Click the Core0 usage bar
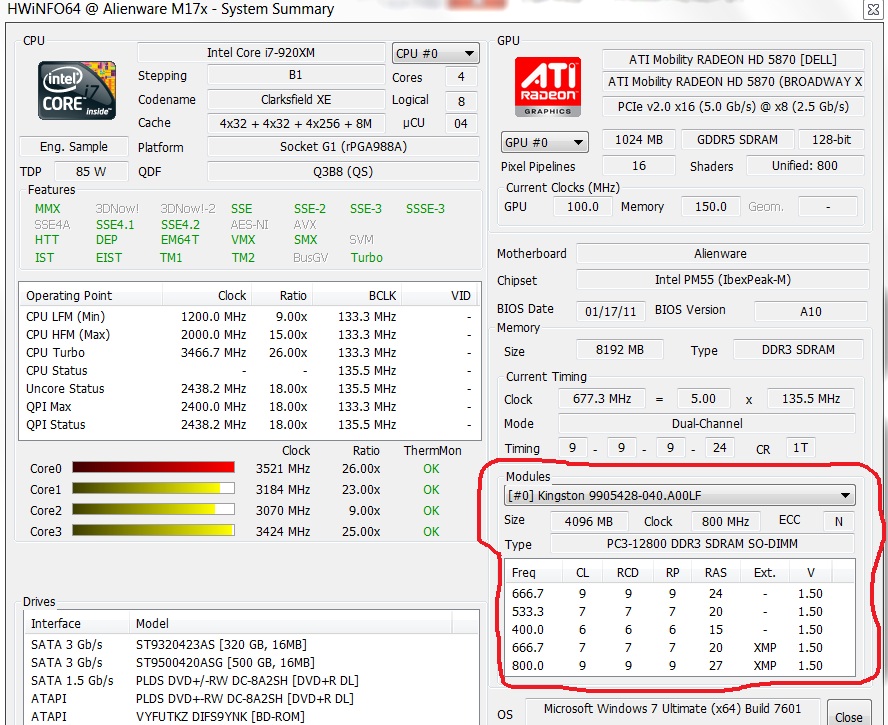This screenshot has width=888, height=725. click(x=153, y=468)
